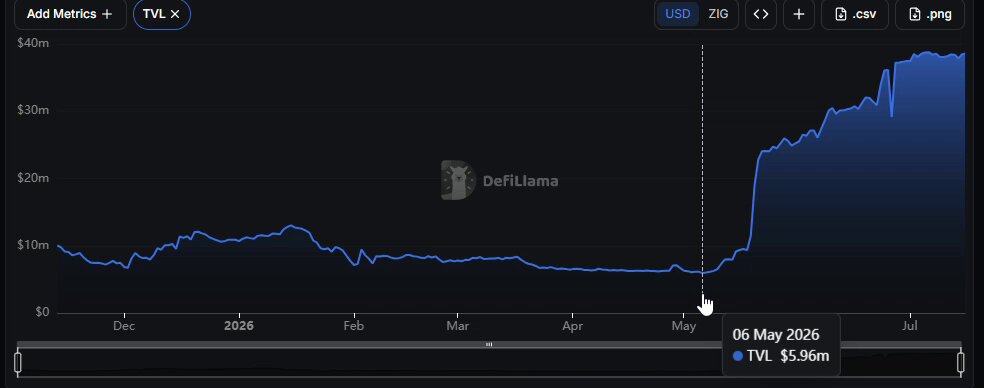
Task: Click the plus icon next to embed
Action: click(799, 14)
